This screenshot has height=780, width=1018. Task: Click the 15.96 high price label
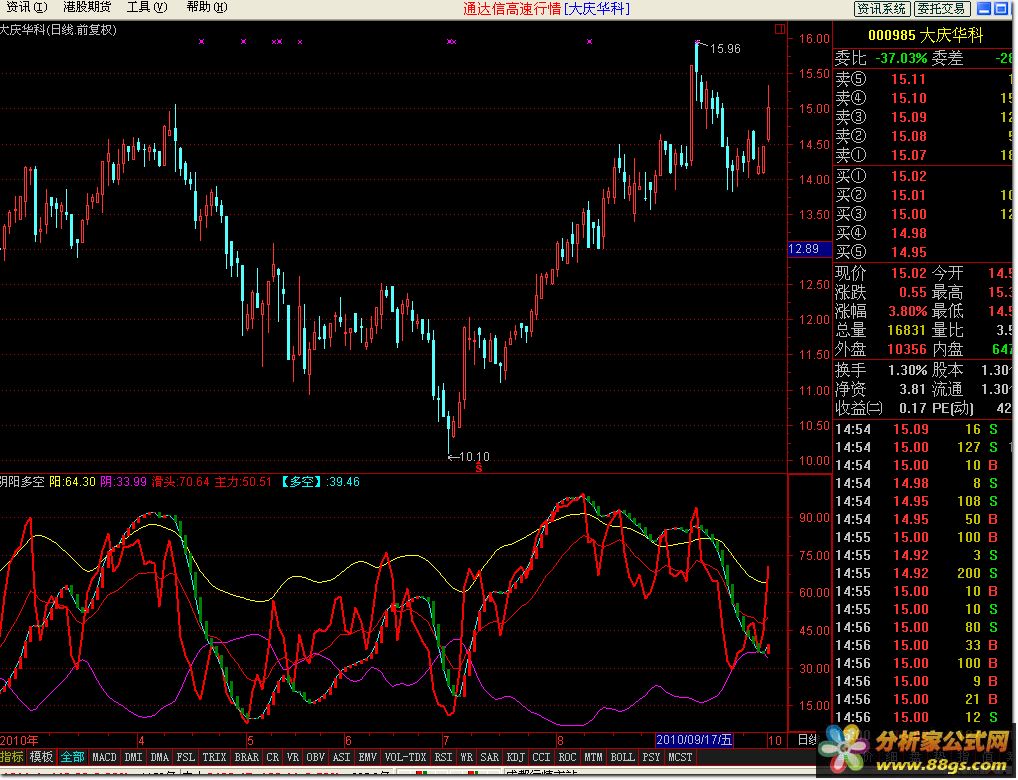tap(725, 49)
